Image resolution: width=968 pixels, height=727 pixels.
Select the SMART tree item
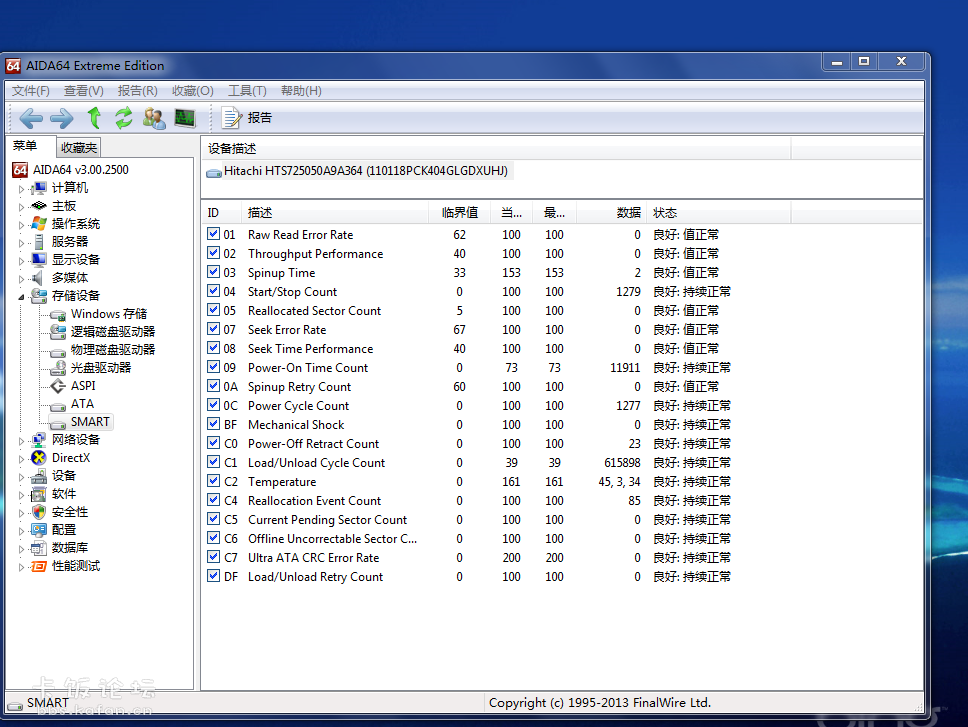pyautogui.click(x=90, y=422)
